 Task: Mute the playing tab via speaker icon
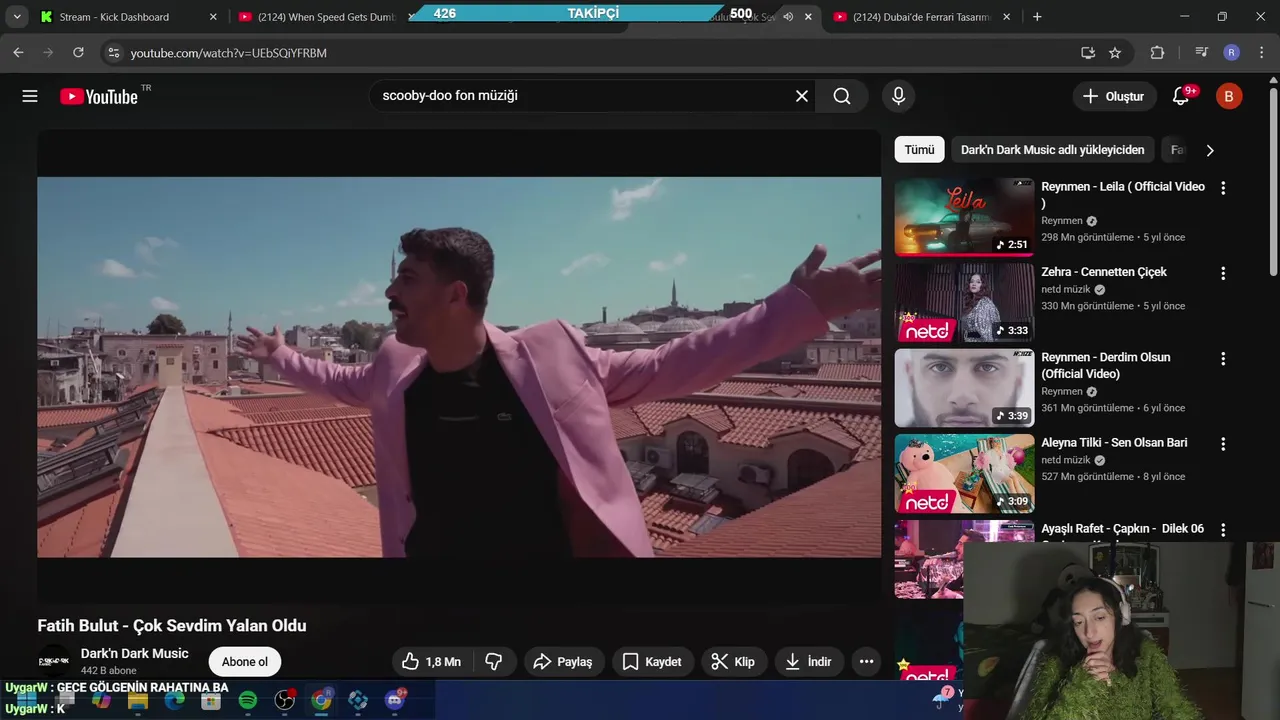pos(788,17)
